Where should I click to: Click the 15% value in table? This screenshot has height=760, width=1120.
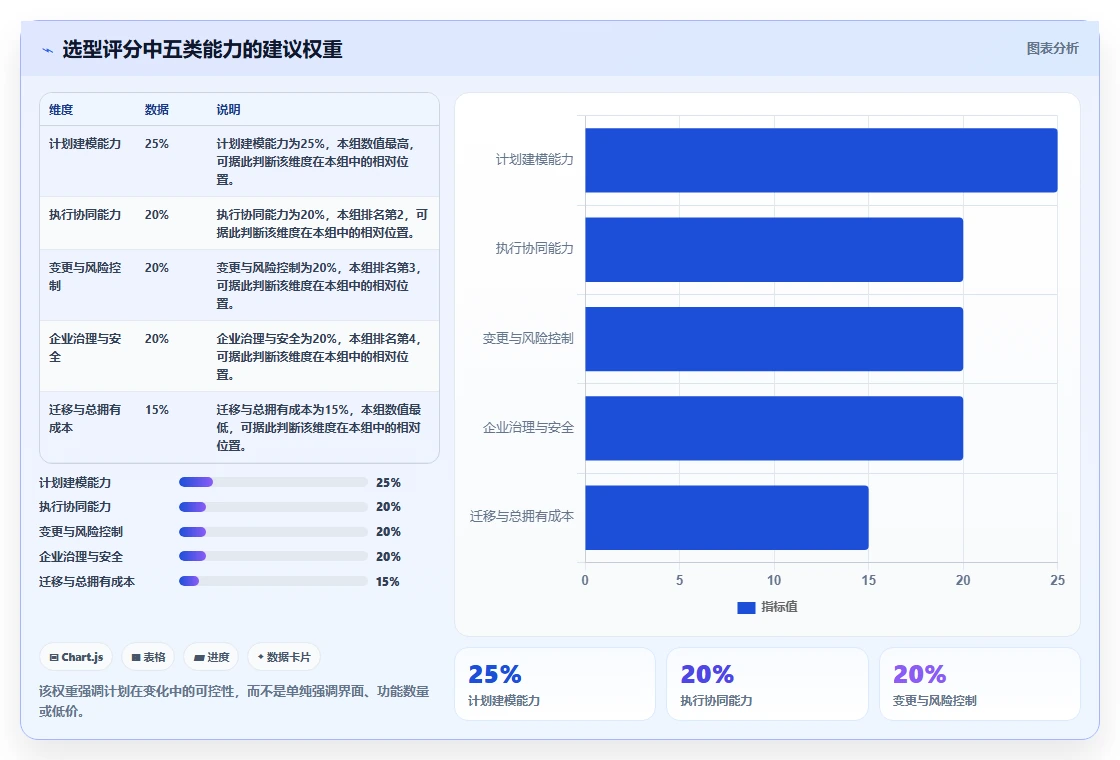click(156, 410)
